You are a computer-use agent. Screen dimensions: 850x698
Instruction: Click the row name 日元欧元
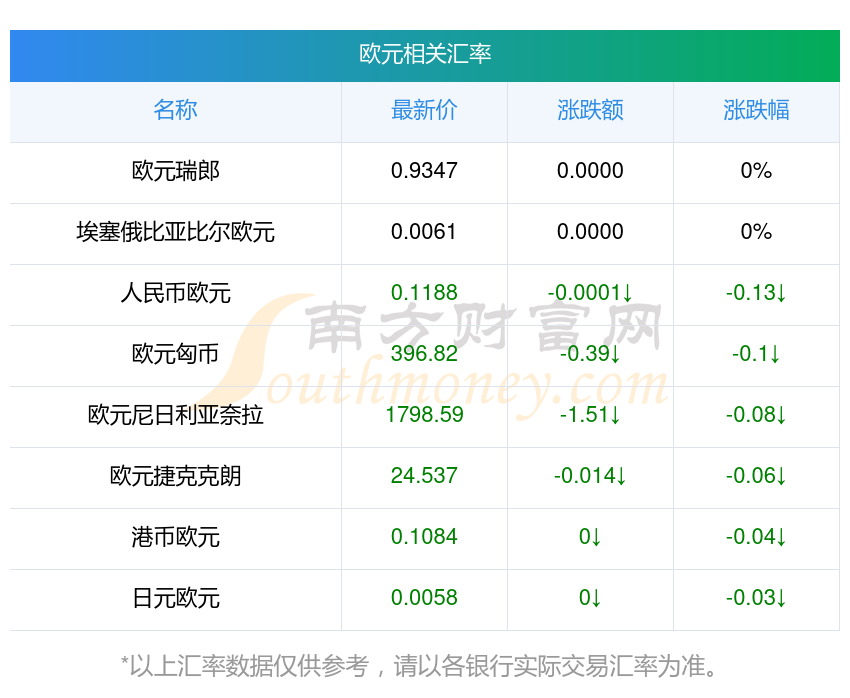tap(175, 598)
